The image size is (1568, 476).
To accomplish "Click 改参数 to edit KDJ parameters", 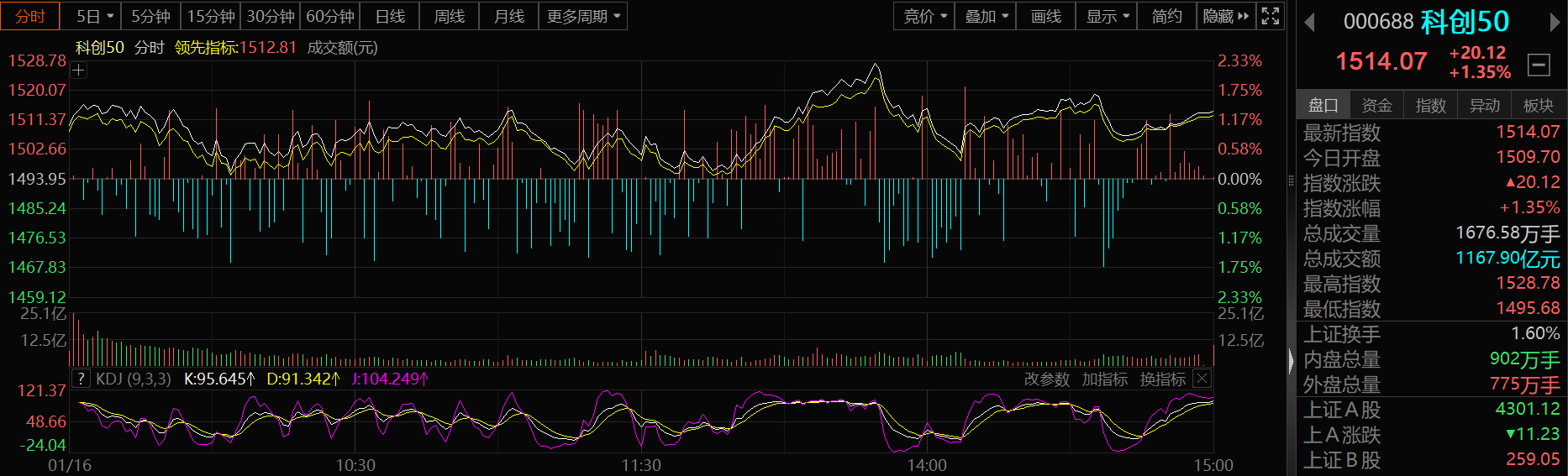I will point(1046,379).
